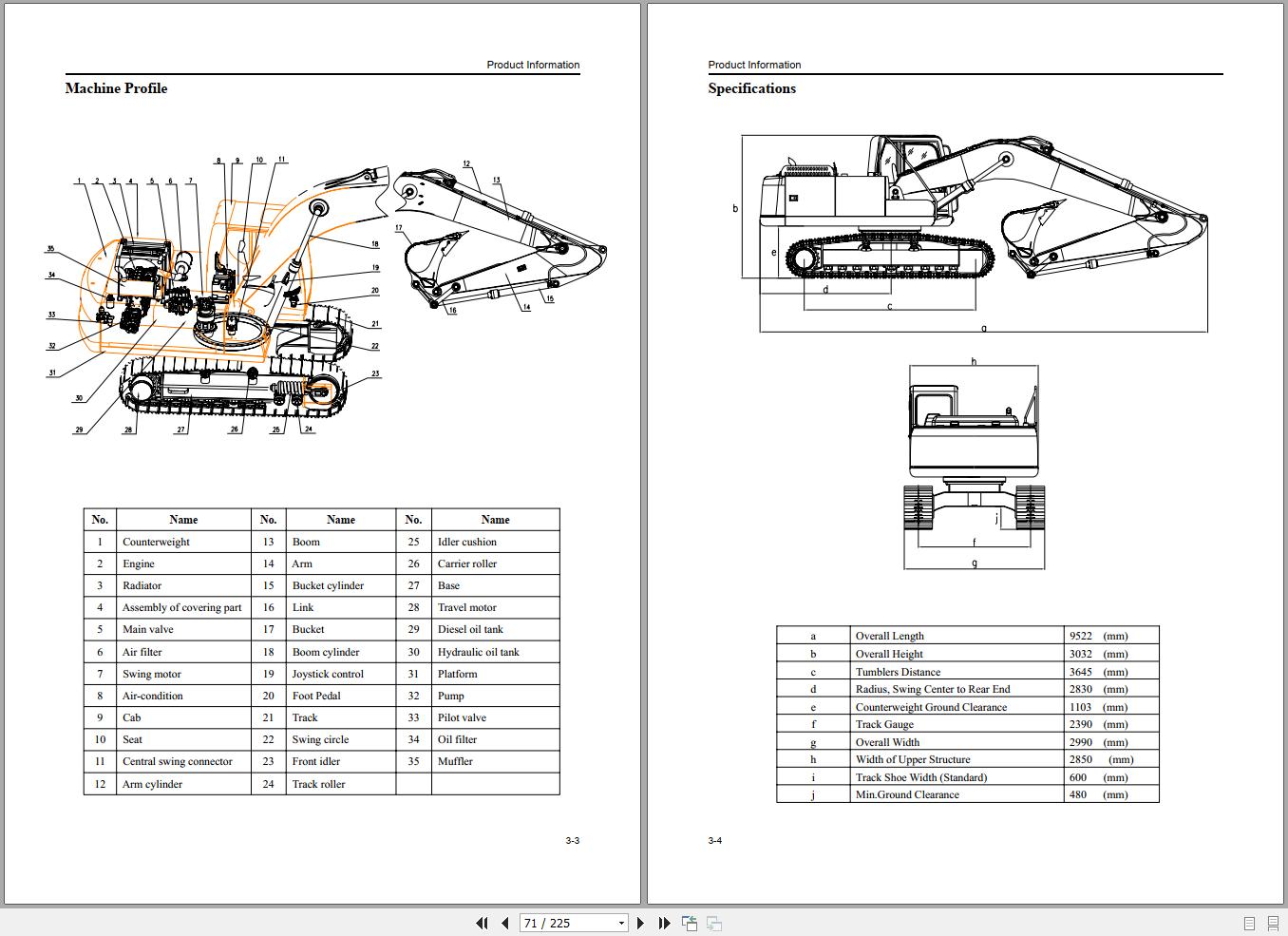The image size is (1288, 936).
Task: Click the 'Foot Pedal' cell
Action: click(340, 696)
